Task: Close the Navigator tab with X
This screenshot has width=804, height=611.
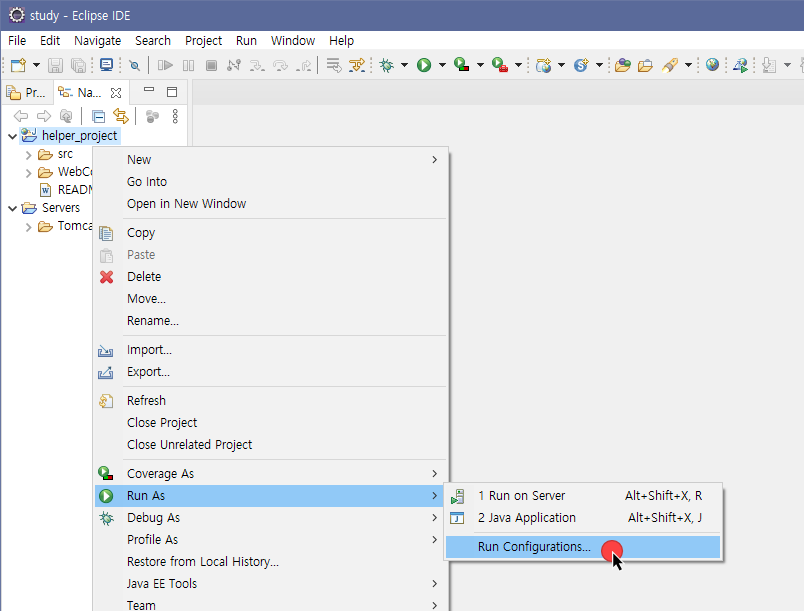Action: click(x=116, y=93)
